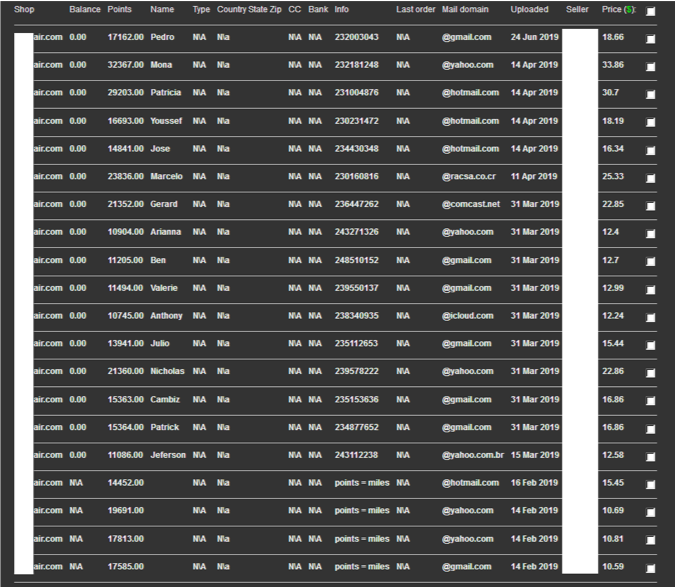
Task: Check the box for Gerard's row
Action: pos(651,206)
